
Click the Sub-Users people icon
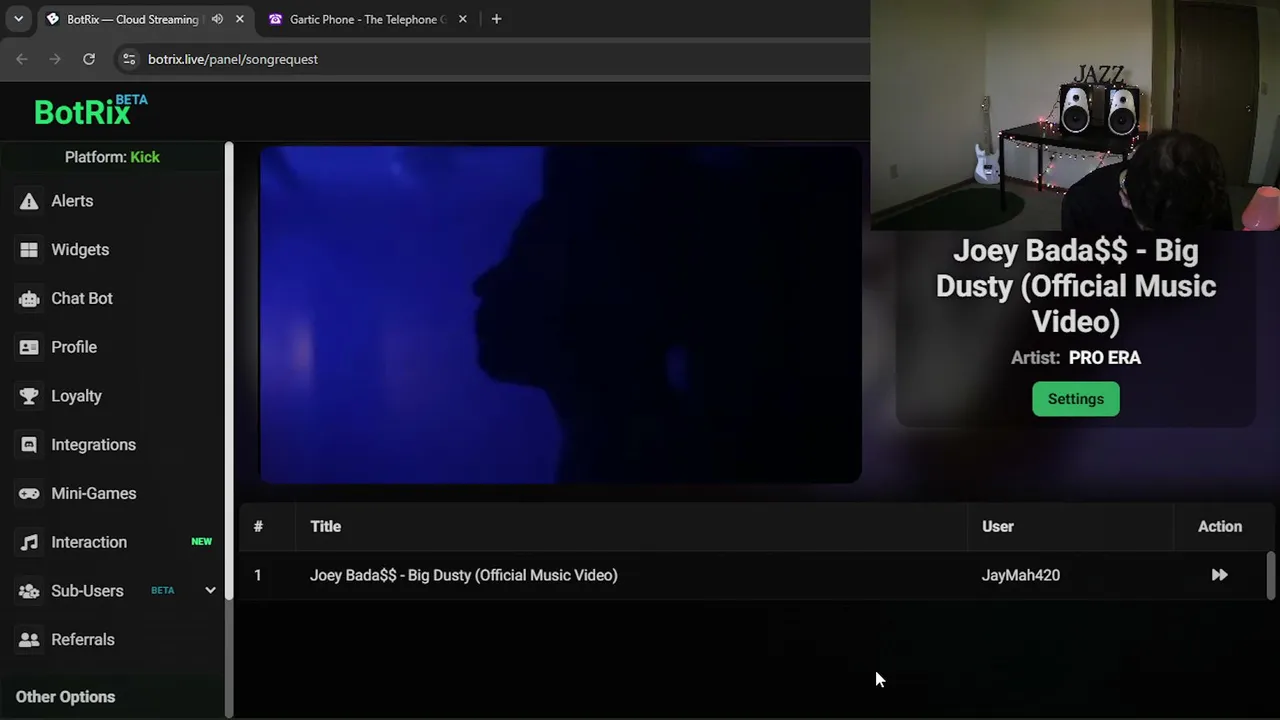[x=29, y=591]
